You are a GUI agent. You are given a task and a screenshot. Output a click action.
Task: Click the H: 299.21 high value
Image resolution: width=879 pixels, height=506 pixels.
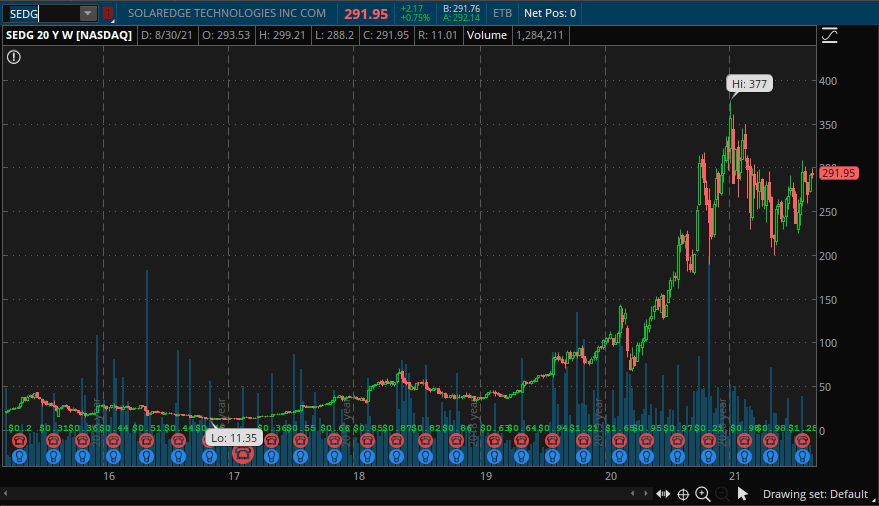point(282,35)
